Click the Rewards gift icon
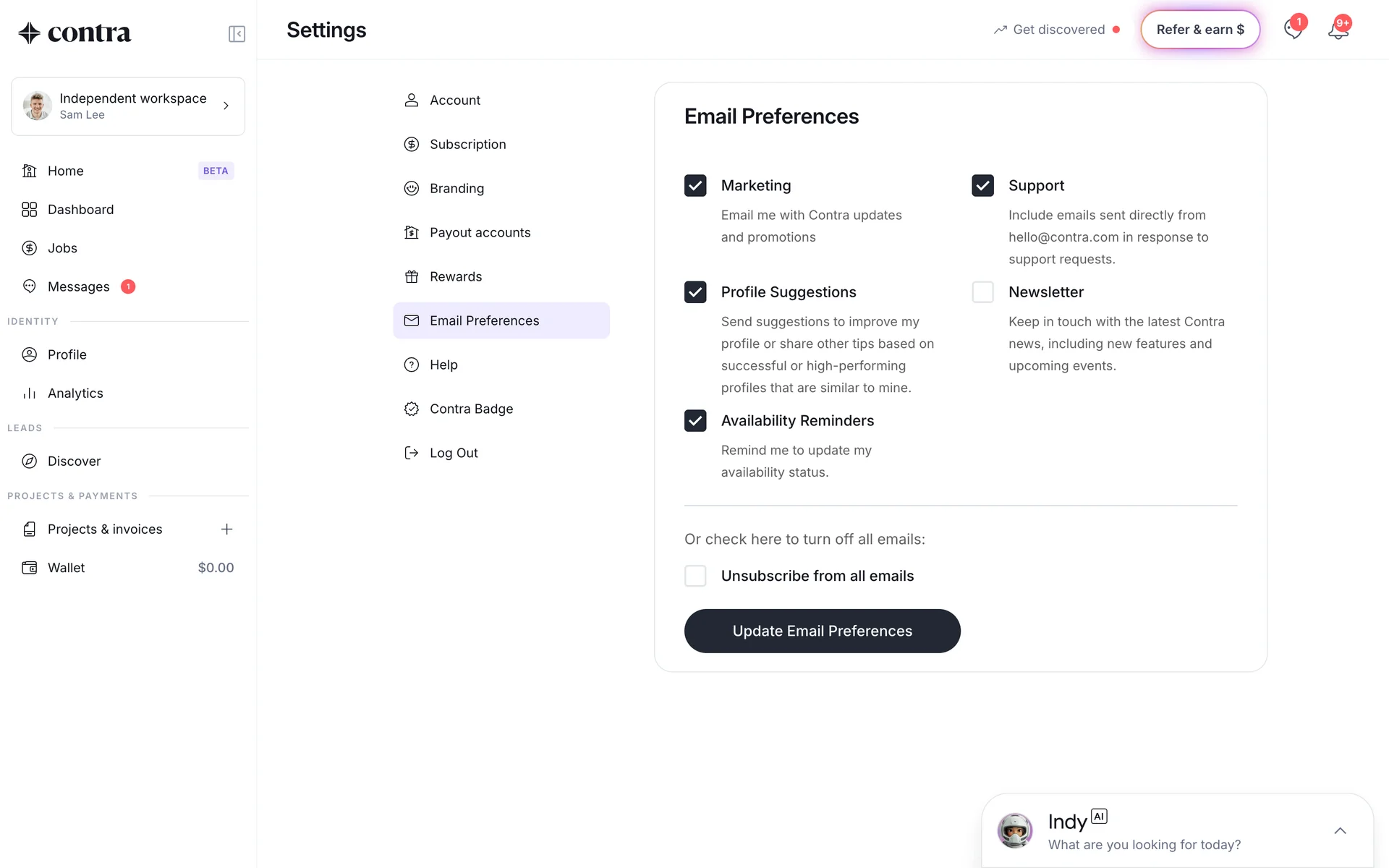 (412, 276)
